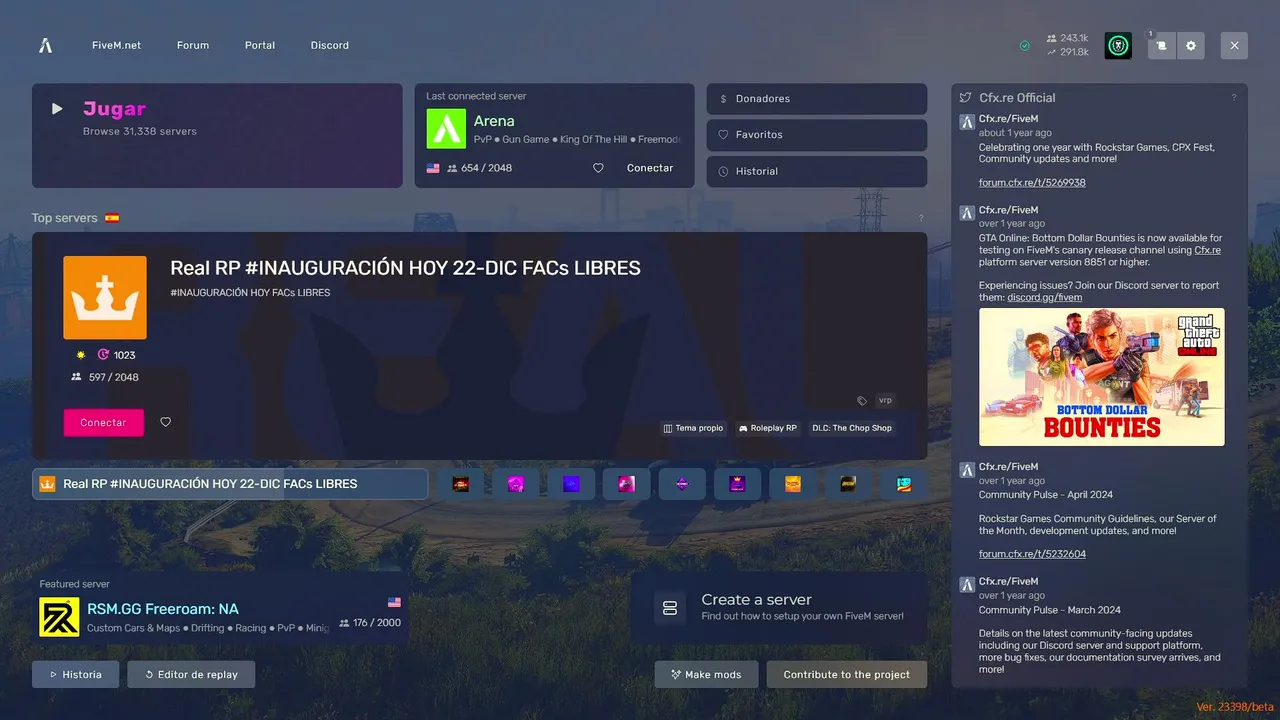
Task: Click the yellow sun premium badge icon
Action: tap(81, 355)
